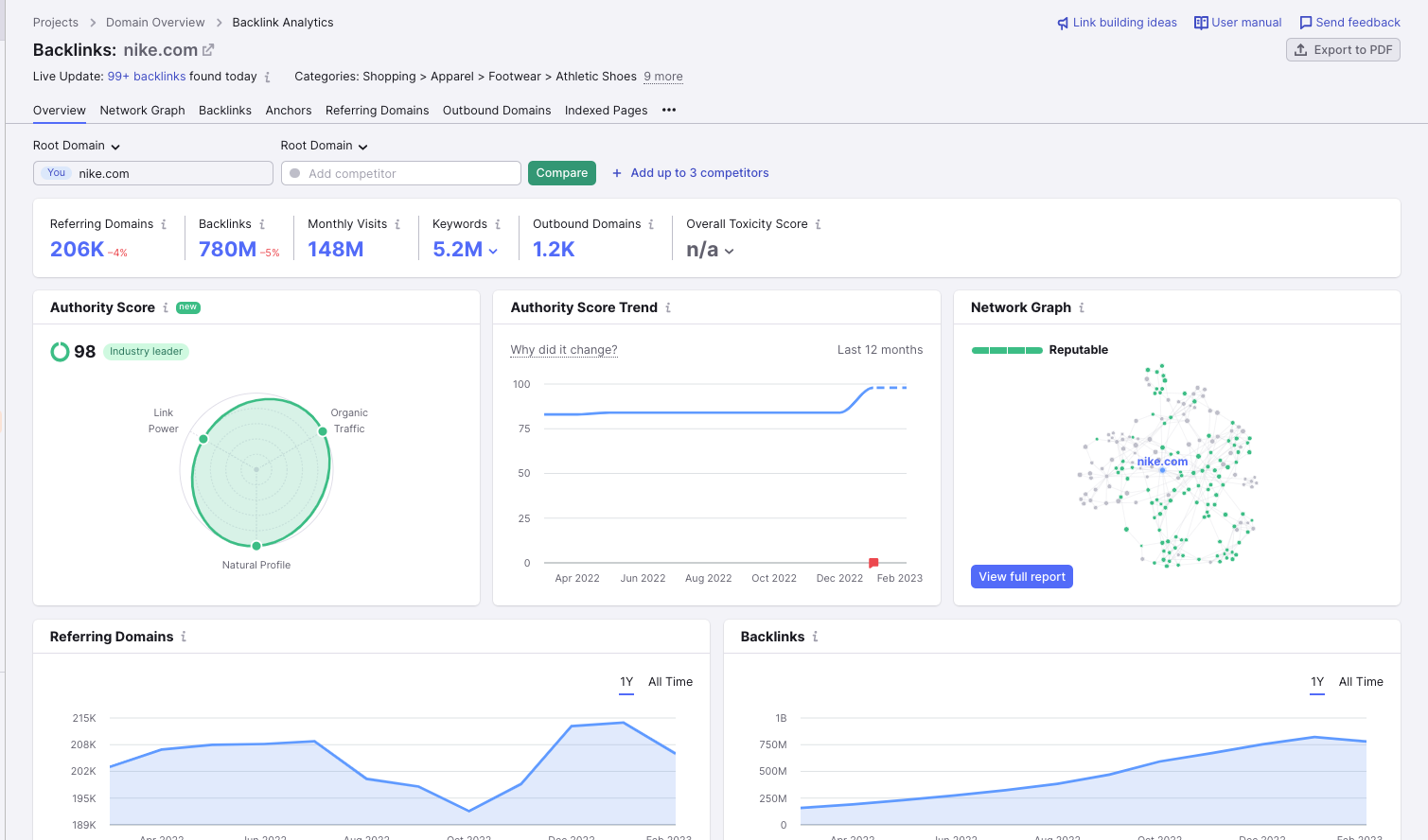Click Export to PDF button
Viewport: 1428px width, 840px height.
tap(1343, 50)
